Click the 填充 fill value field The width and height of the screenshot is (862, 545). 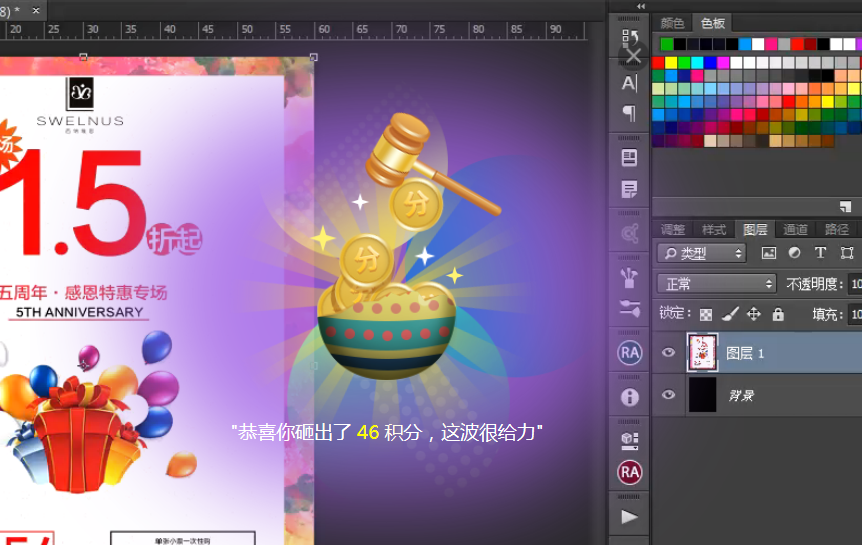pos(856,314)
